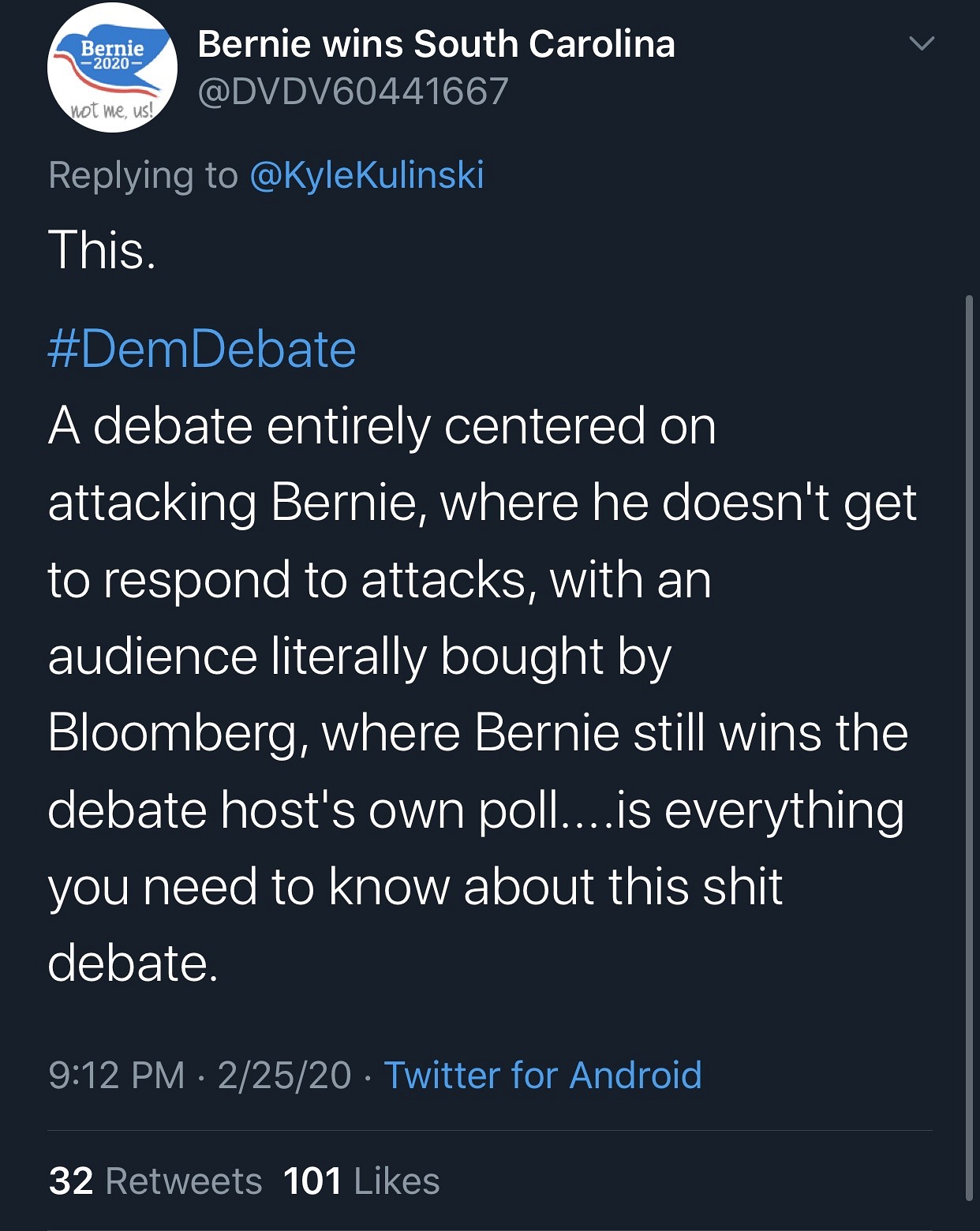Click the "This." line of the tweet
The height and width of the screenshot is (1231, 980).
coord(103,251)
